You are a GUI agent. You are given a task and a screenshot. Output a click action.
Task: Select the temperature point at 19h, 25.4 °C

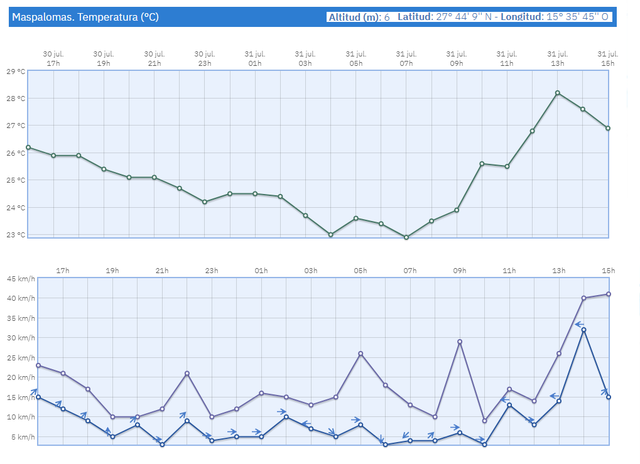pyautogui.click(x=104, y=169)
